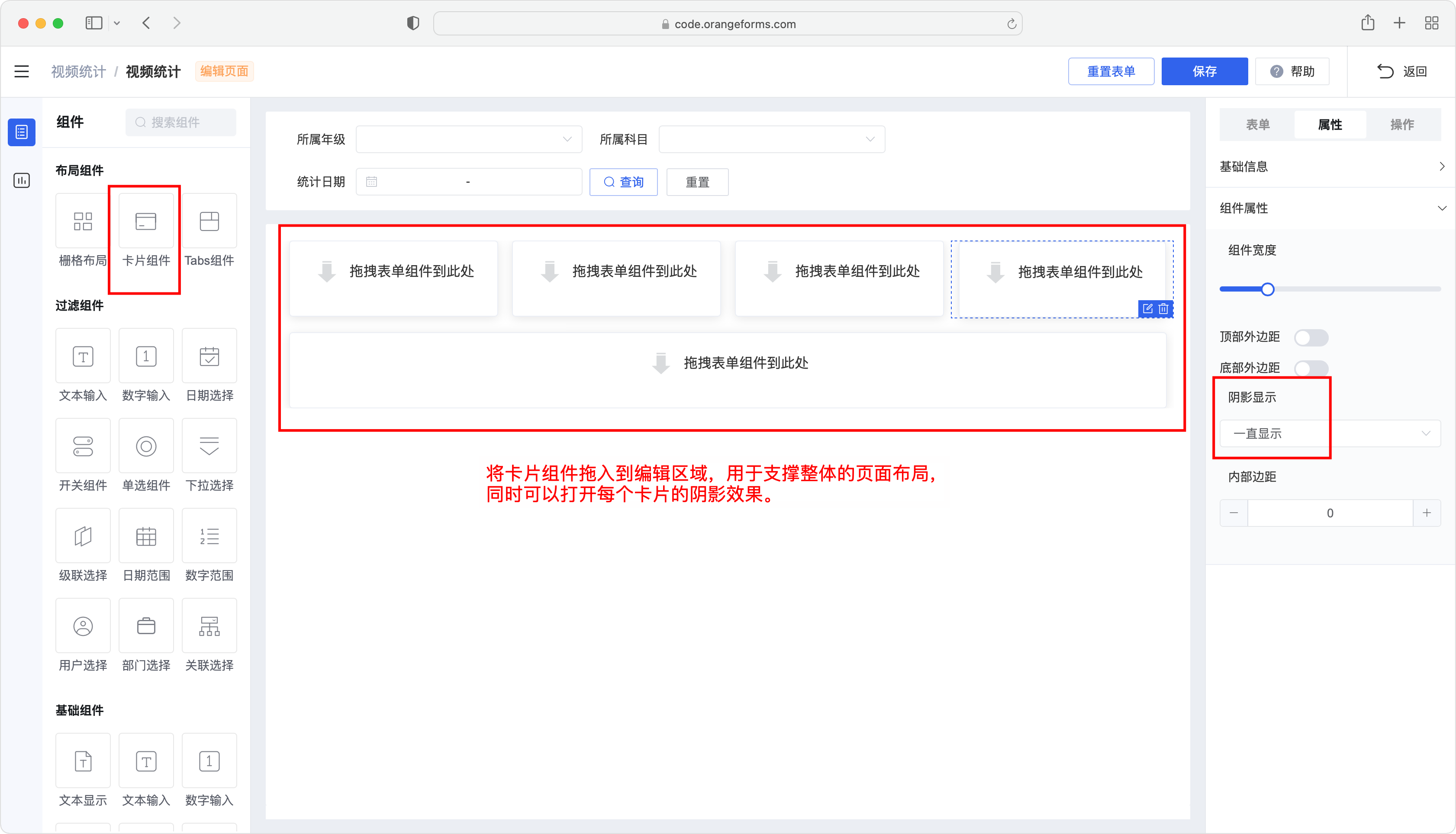The width and height of the screenshot is (1456, 834).
Task: Click the 查询 search button
Action: [623, 182]
